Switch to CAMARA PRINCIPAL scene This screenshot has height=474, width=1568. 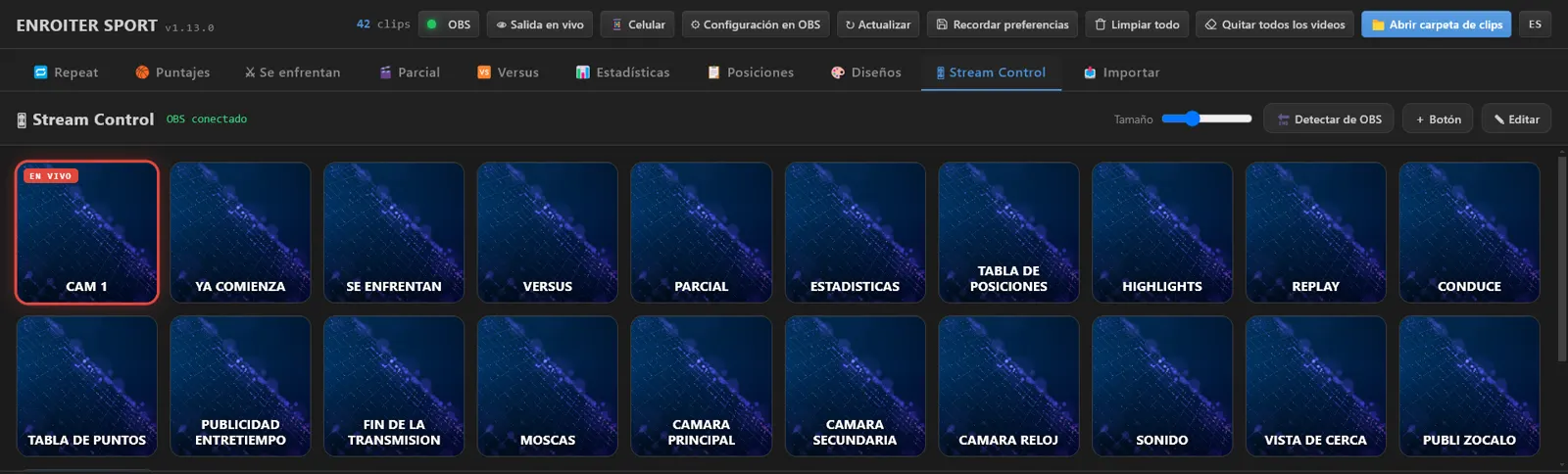coord(702,386)
